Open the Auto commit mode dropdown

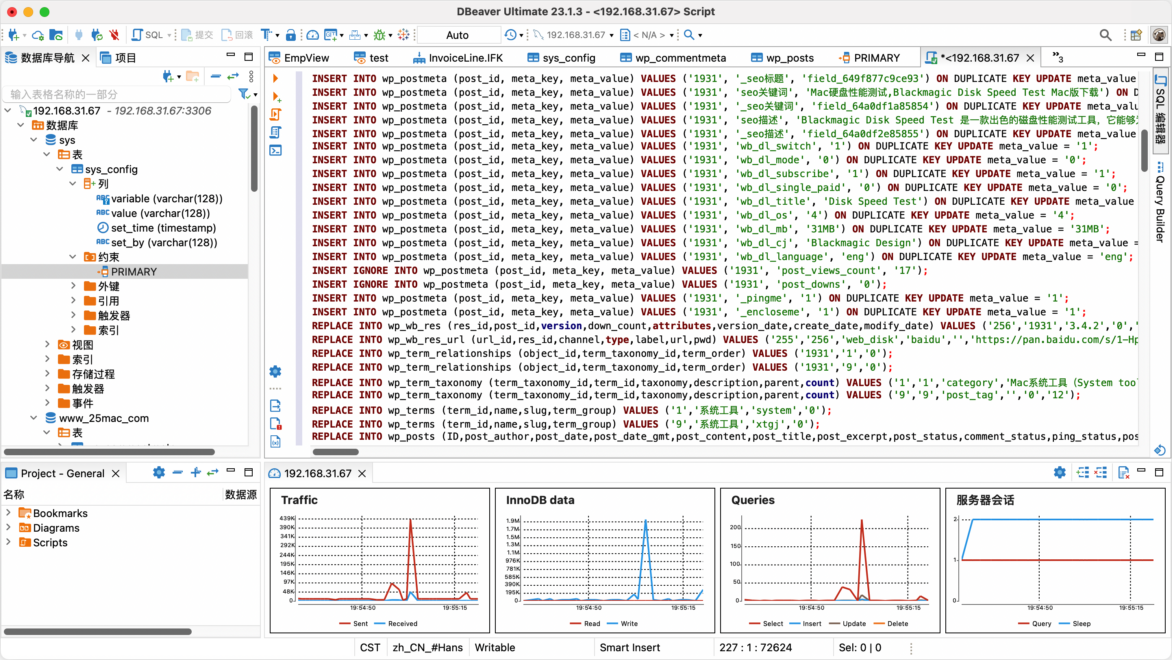[457, 35]
